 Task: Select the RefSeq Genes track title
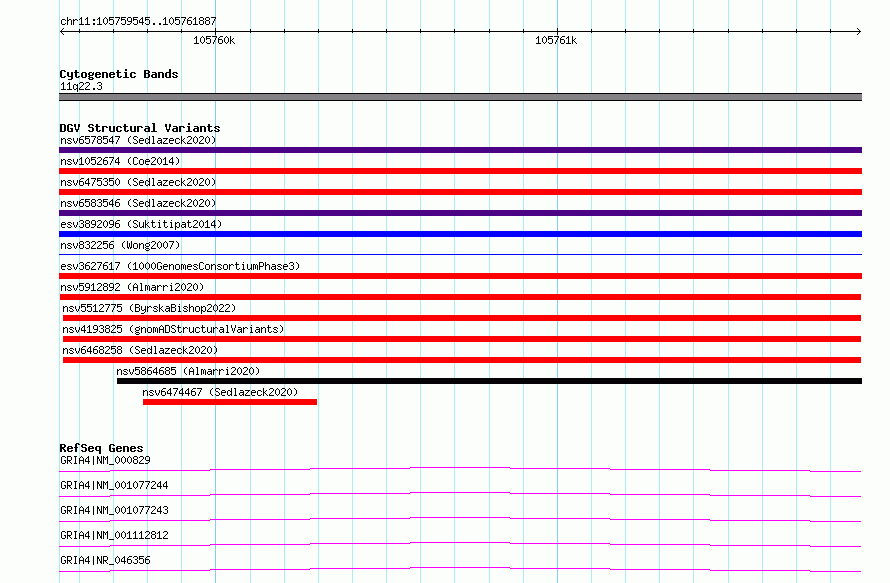point(101,448)
